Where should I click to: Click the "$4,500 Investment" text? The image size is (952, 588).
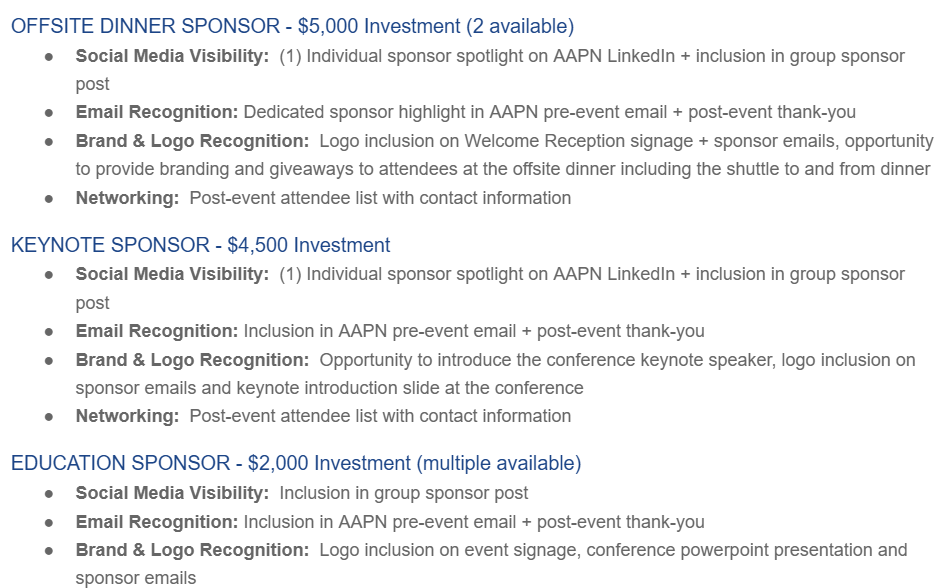tap(309, 245)
